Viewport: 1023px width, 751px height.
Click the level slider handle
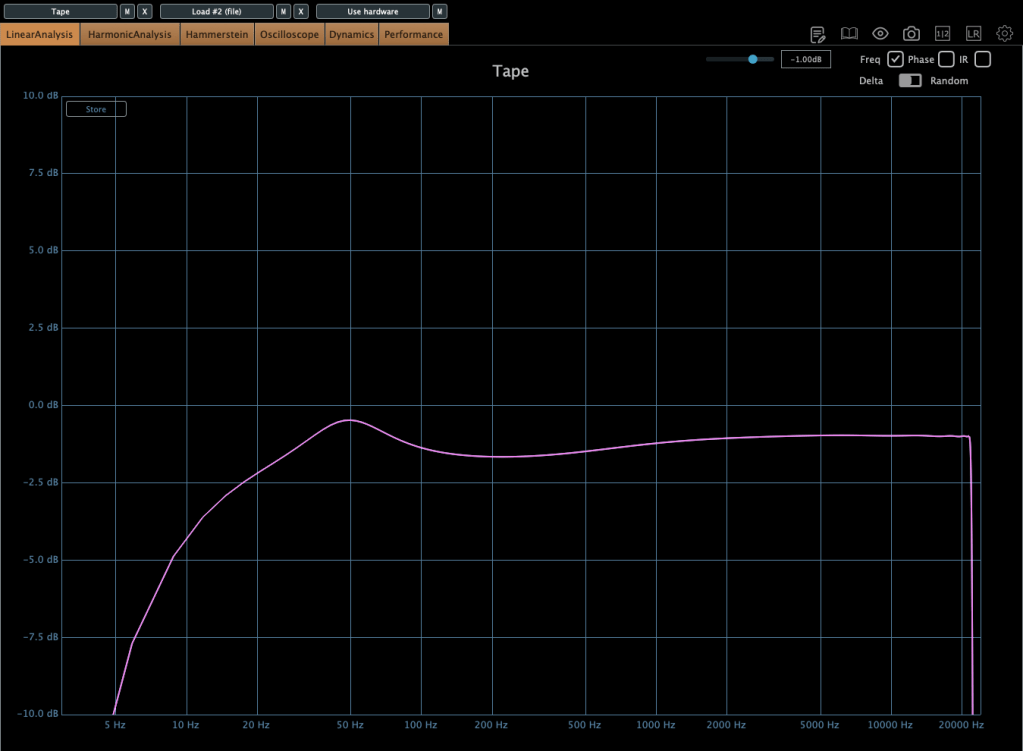(753, 60)
